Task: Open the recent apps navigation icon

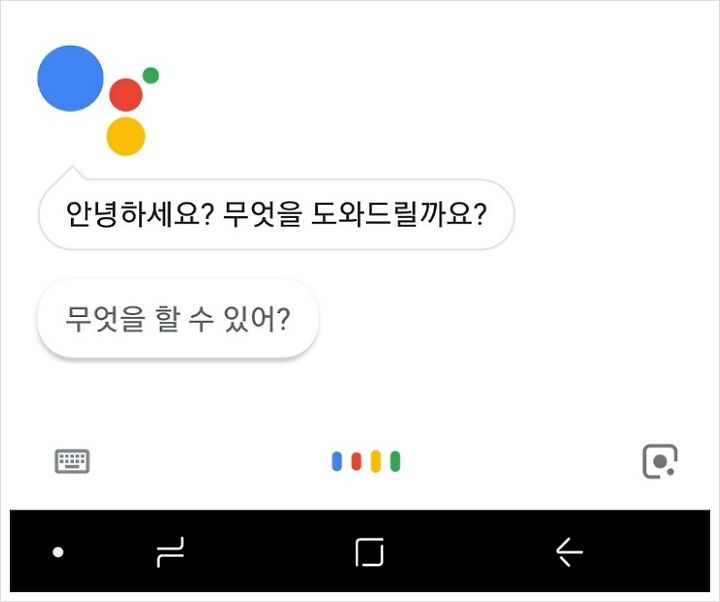Action: (170, 552)
